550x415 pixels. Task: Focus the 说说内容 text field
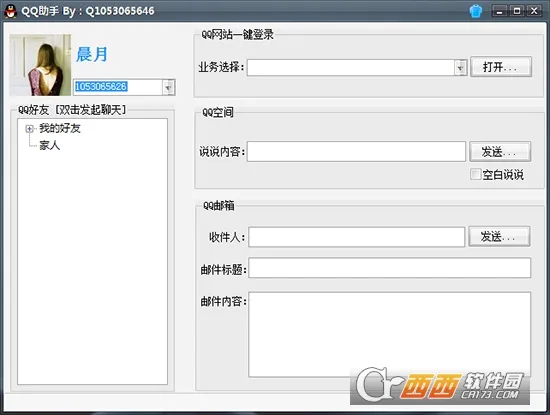click(x=356, y=152)
